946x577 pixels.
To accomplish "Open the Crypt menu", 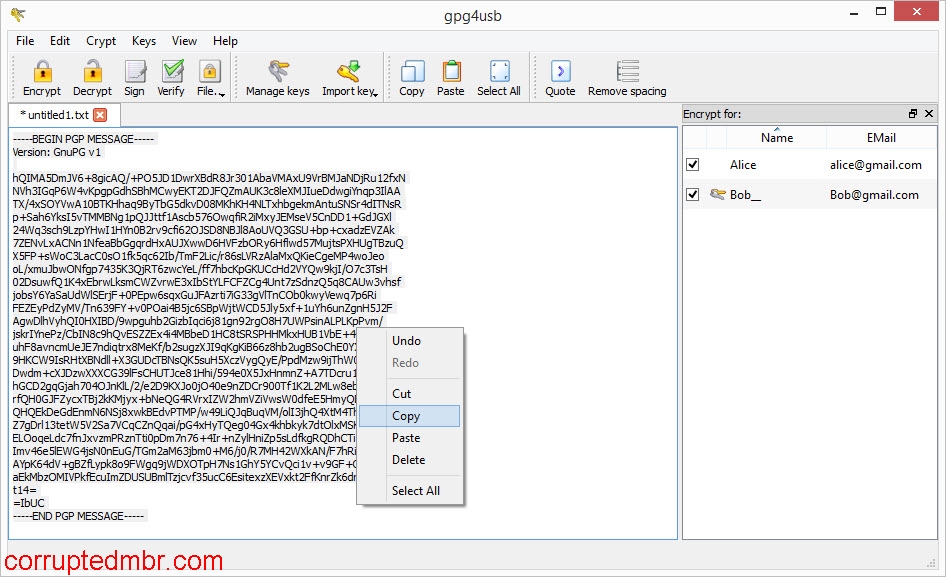I will (x=100, y=41).
